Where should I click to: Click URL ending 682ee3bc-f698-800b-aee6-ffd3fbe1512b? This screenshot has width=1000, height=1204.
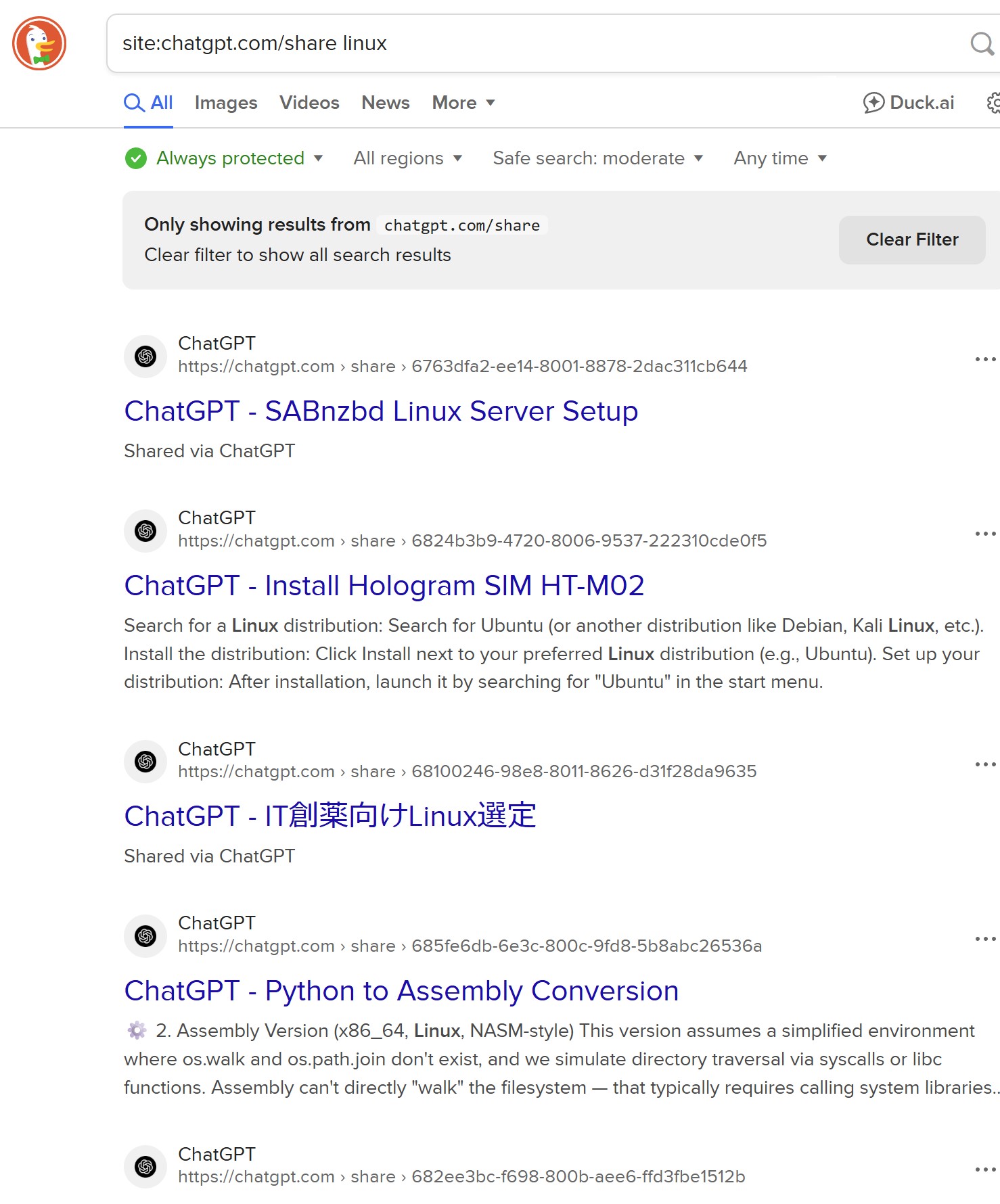(461, 1176)
